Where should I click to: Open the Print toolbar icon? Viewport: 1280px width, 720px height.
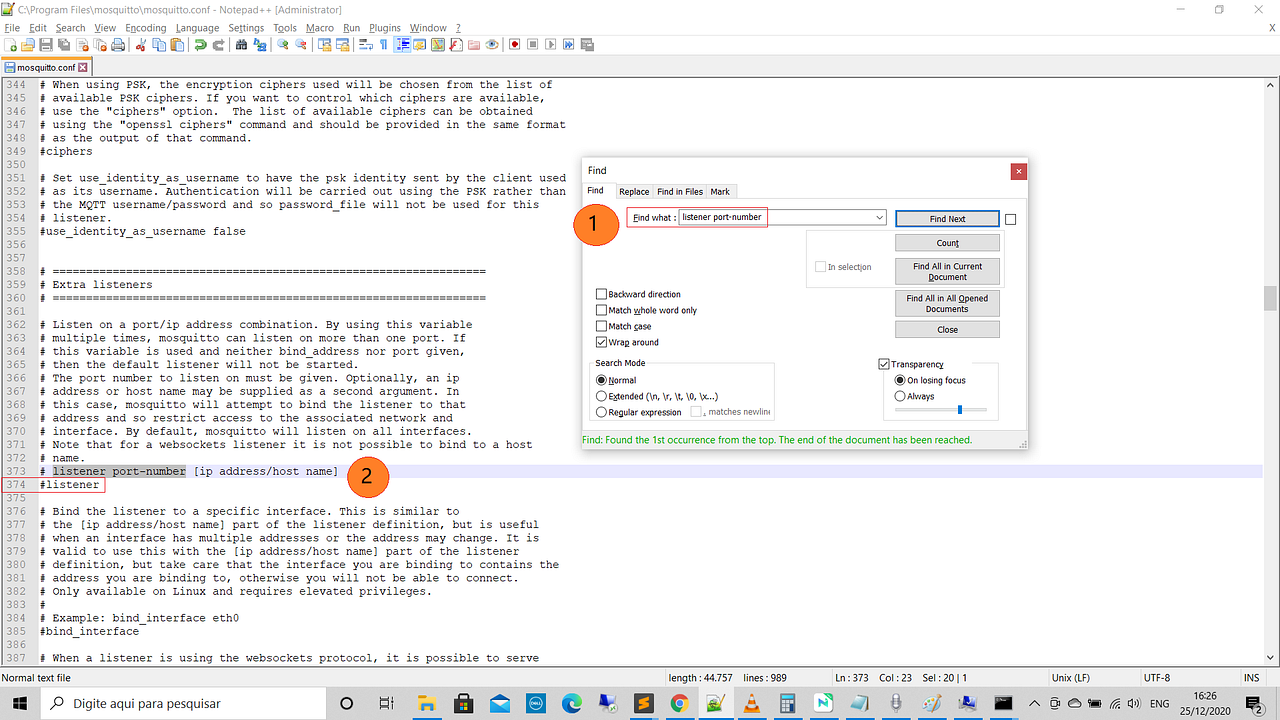pos(119,45)
